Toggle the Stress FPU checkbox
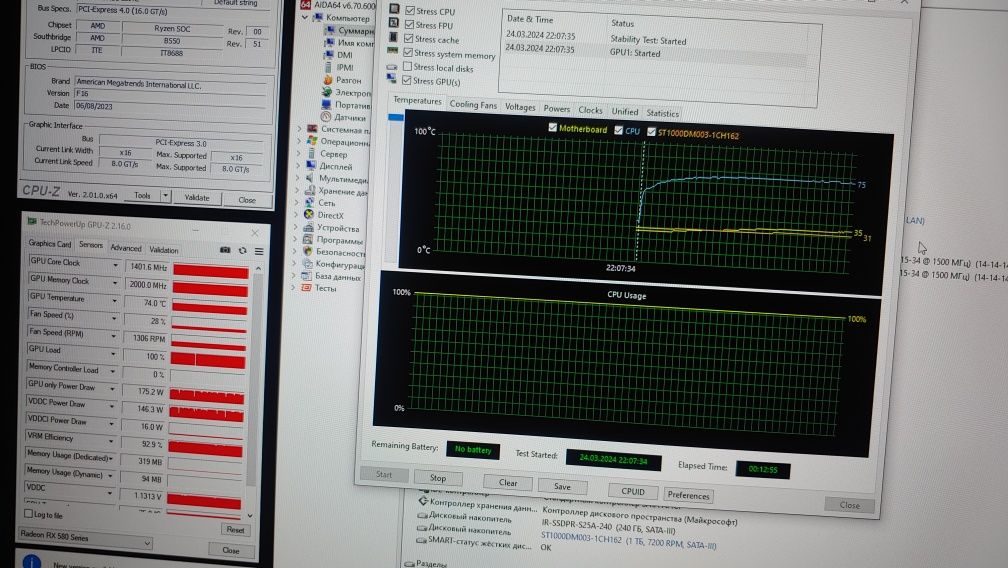 [409, 24]
